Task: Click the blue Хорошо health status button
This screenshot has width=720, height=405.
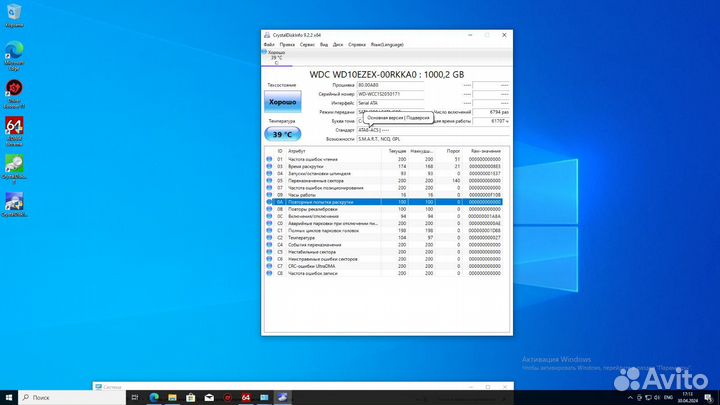Action: (x=282, y=102)
